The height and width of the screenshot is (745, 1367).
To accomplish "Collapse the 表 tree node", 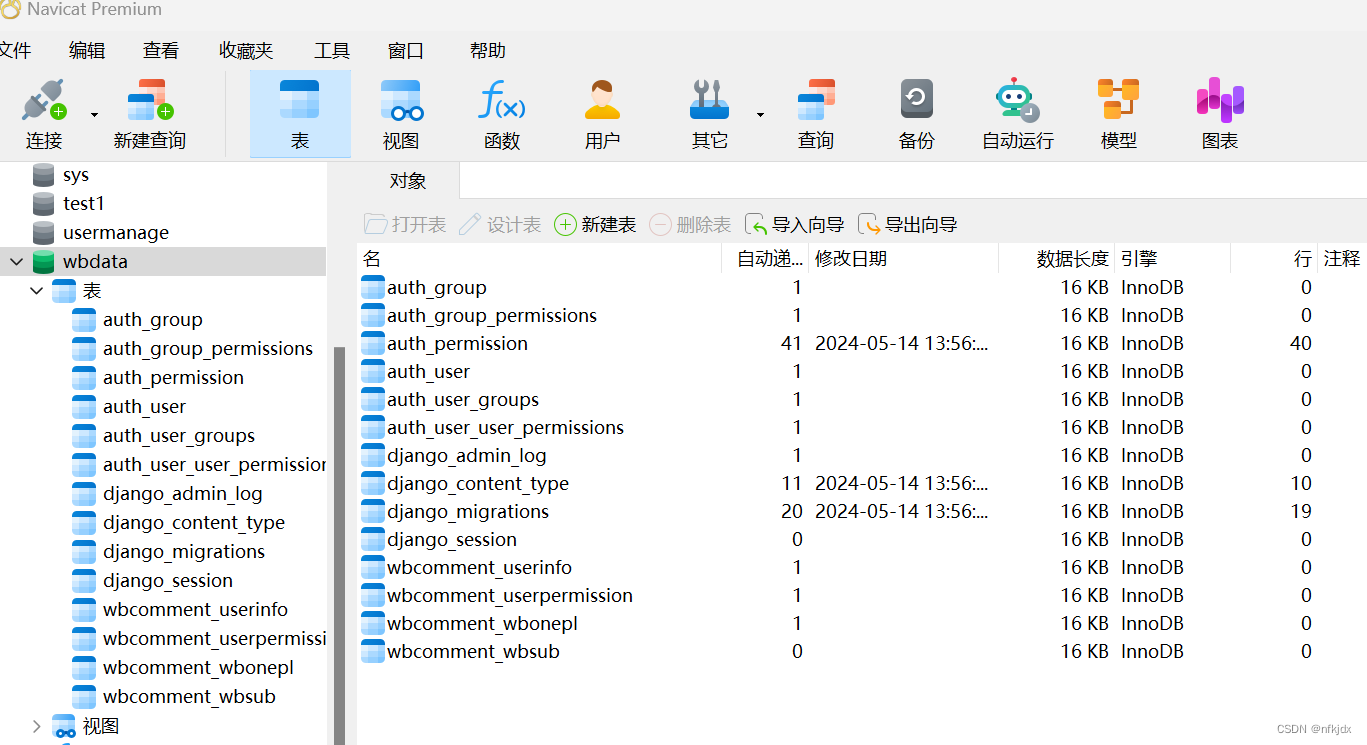I will pos(37,291).
